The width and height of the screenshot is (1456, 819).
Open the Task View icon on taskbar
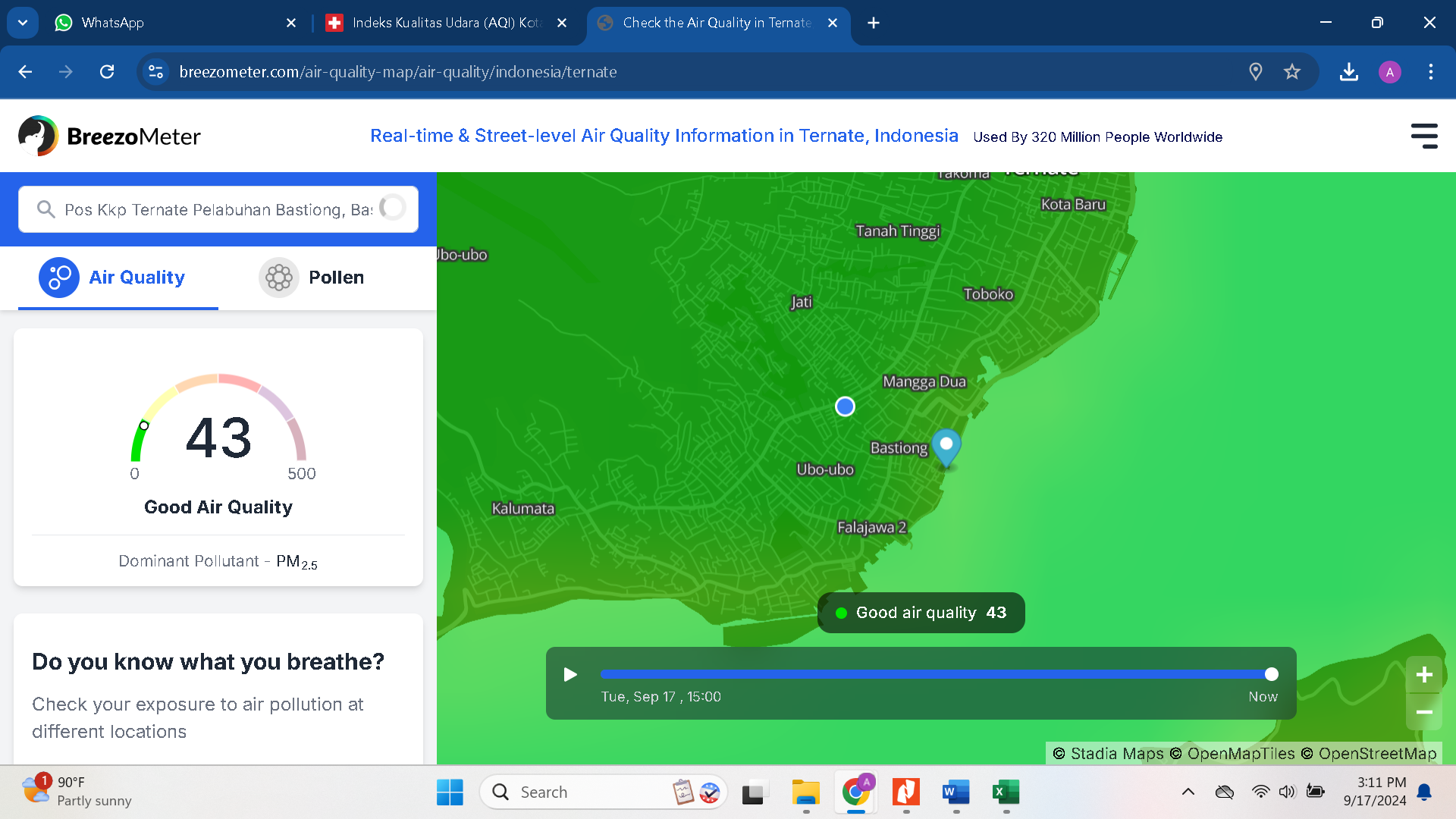pos(755,792)
